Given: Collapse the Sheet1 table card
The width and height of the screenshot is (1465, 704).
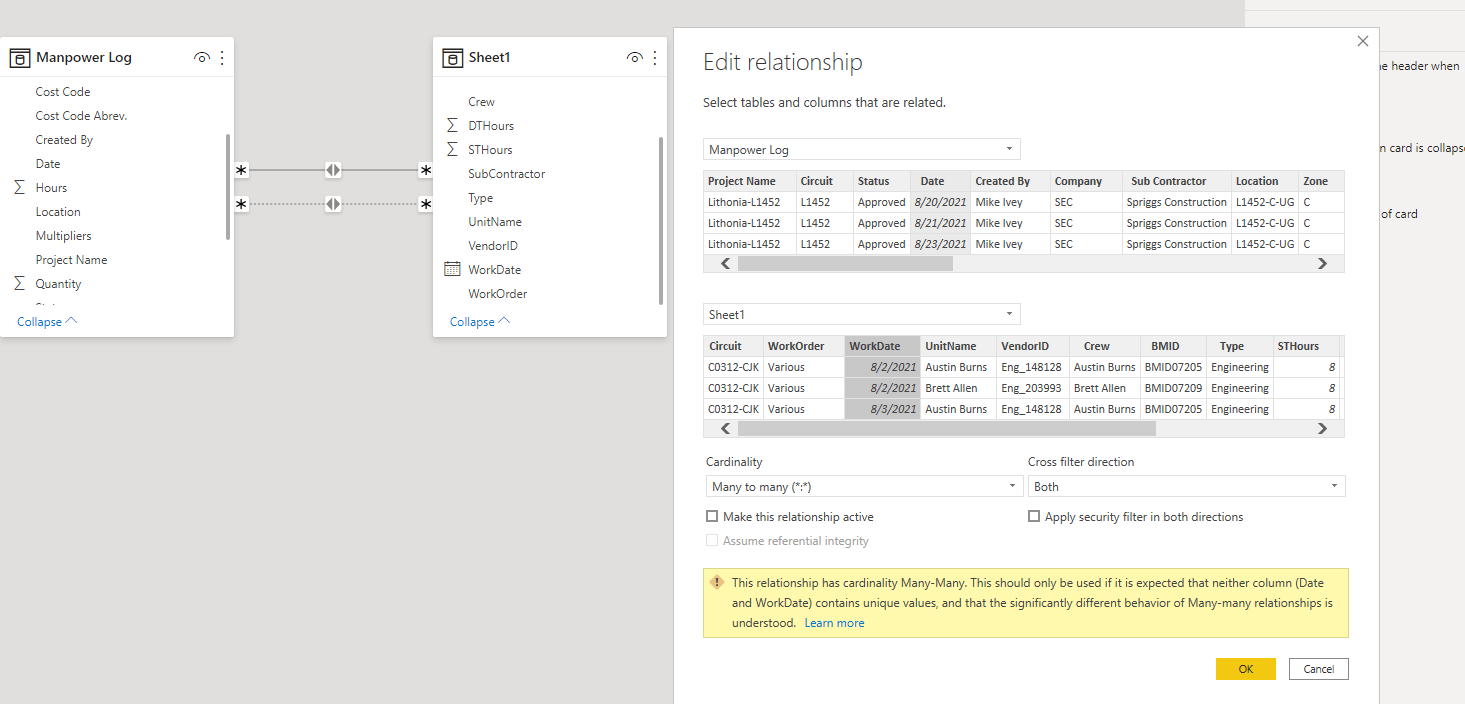Looking at the screenshot, I should pos(480,322).
